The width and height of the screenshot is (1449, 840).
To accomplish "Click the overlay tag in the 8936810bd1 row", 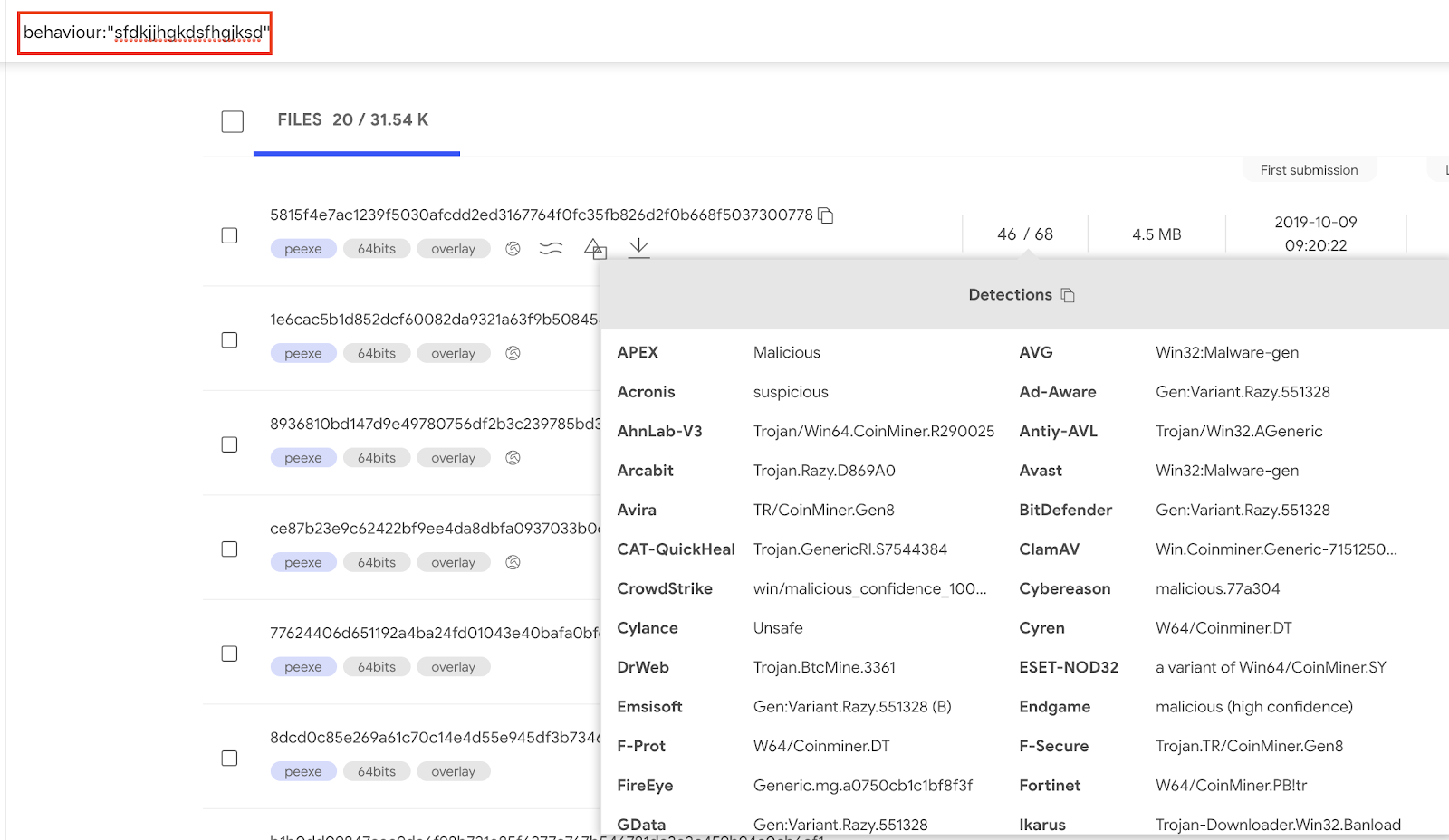I will [x=454, y=458].
